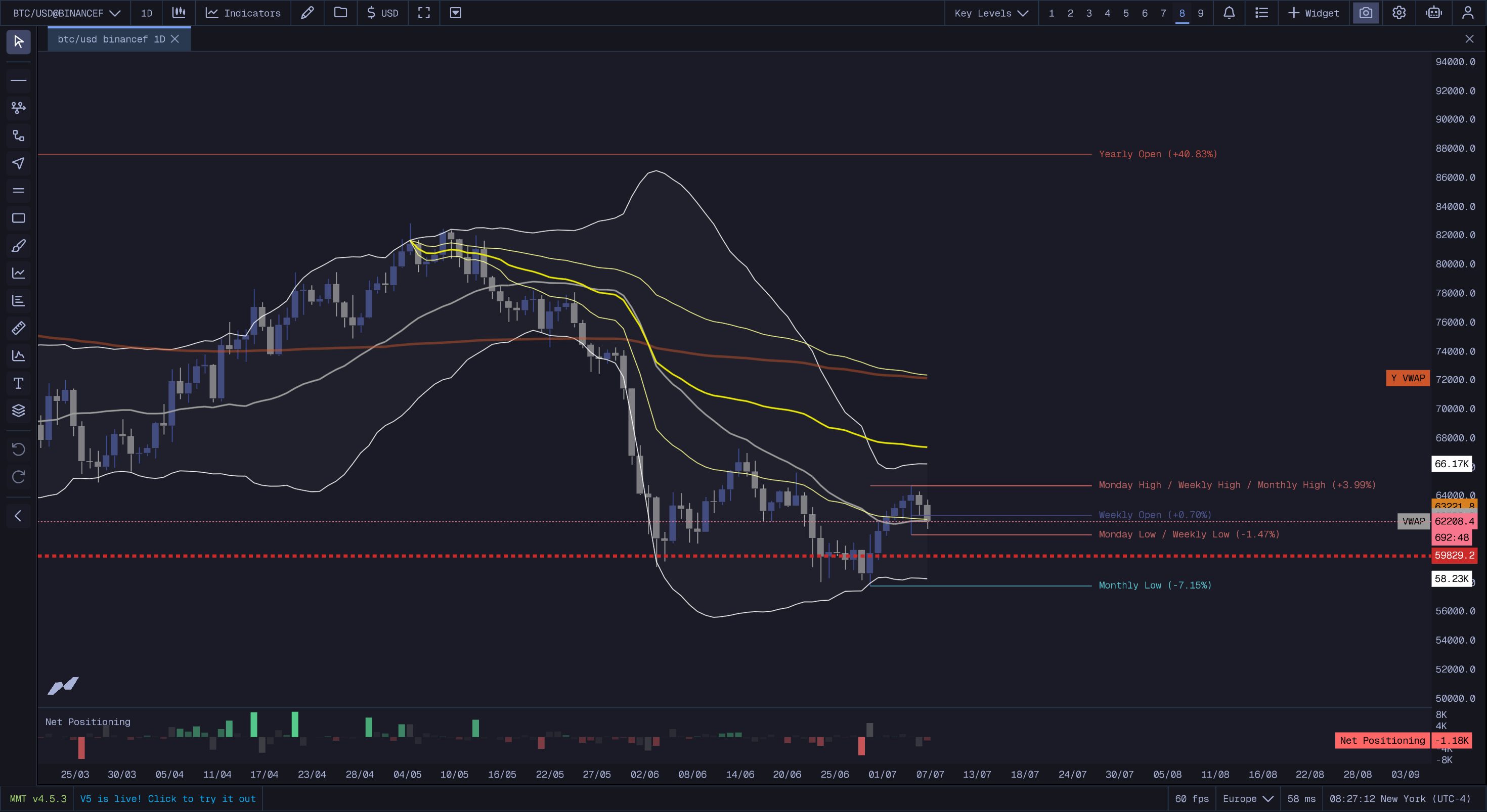Switch to layout 2
The image size is (1487, 812).
1070,13
